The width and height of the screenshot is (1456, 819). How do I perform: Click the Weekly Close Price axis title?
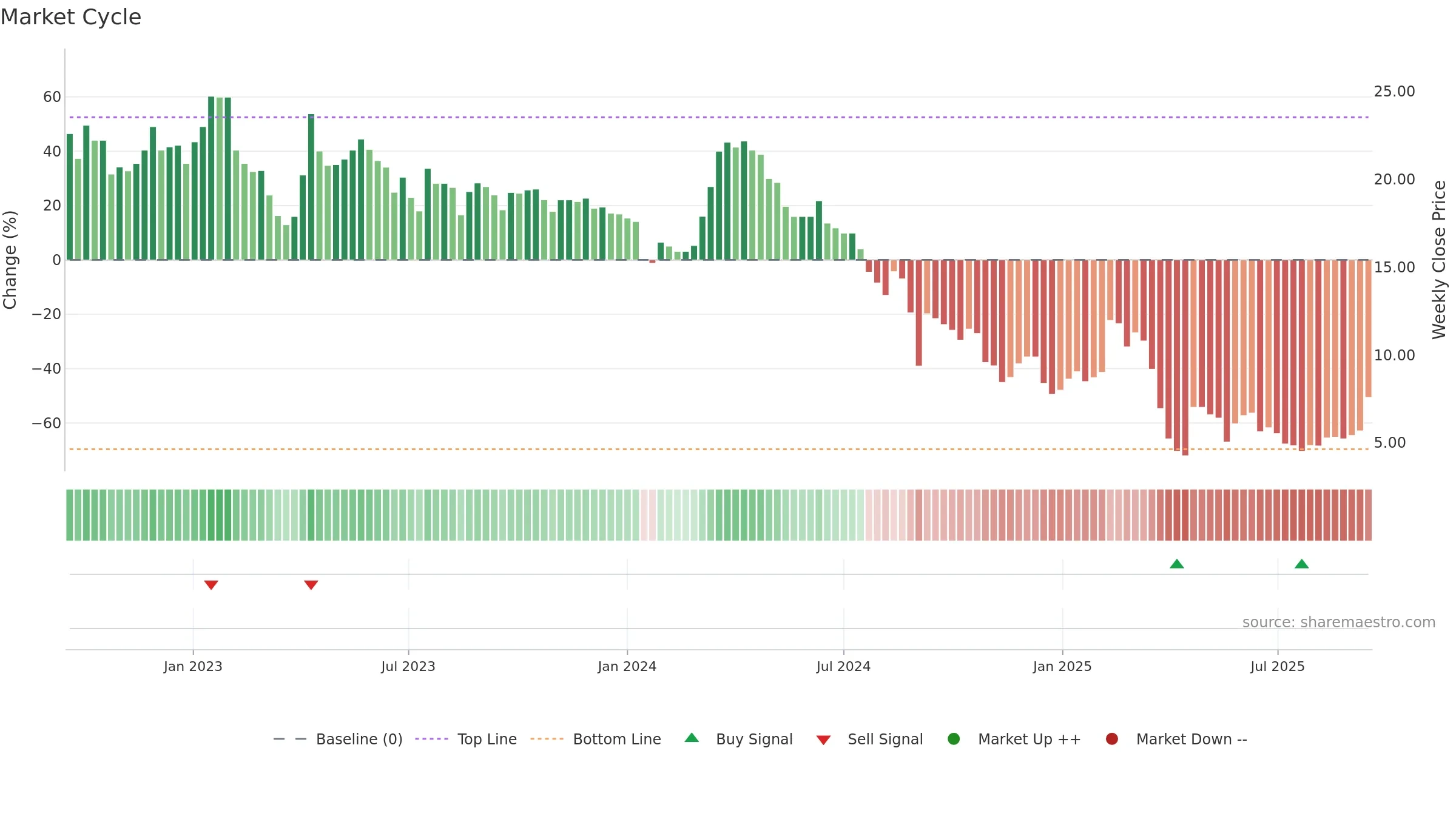point(1439,260)
